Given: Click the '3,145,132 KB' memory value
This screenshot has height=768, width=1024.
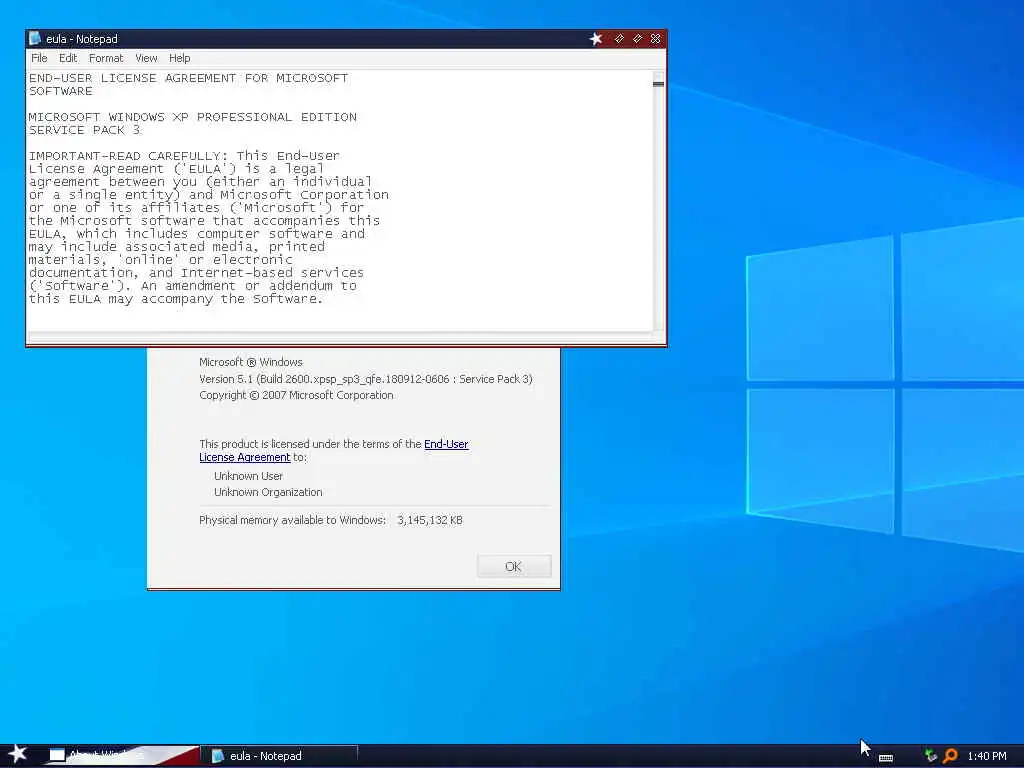Looking at the screenshot, I should pos(430,520).
